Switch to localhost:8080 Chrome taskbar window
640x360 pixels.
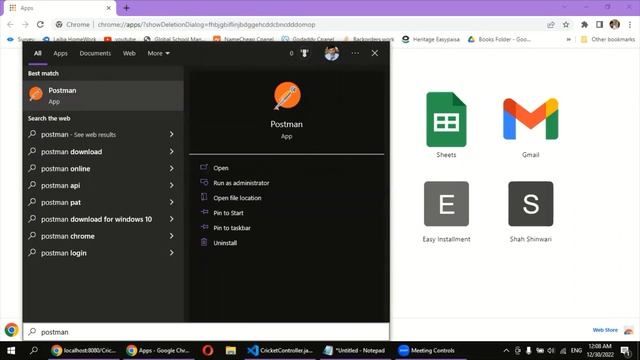(x=84, y=350)
